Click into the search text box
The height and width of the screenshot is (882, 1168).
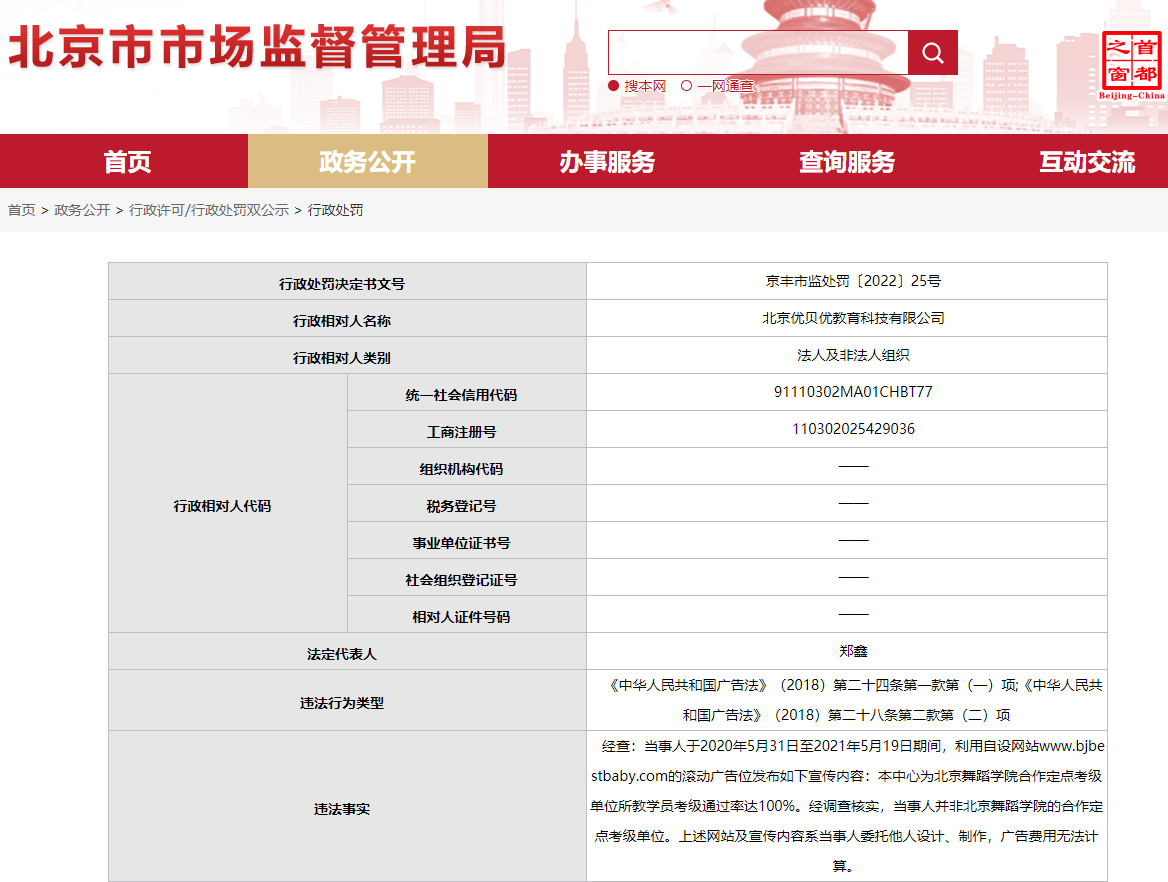coord(758,53)
